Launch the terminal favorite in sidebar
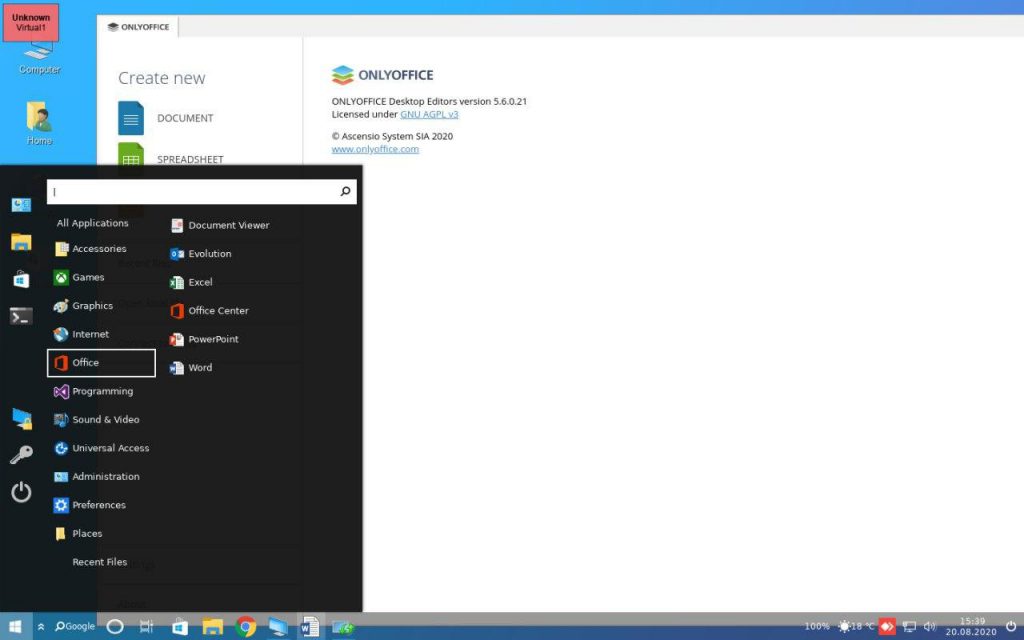This screenshot has width=1024, height=640. point(21,317)
